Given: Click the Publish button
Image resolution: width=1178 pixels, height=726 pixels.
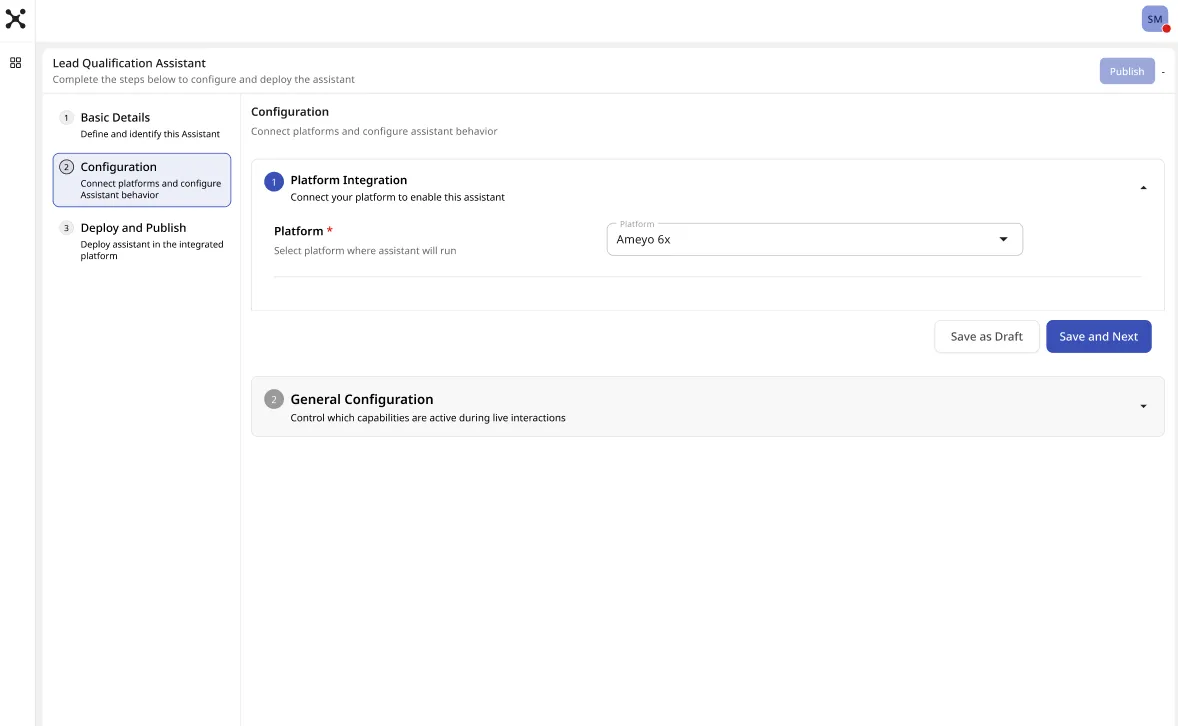Looking at the screenshot, I should point(1127,71).
